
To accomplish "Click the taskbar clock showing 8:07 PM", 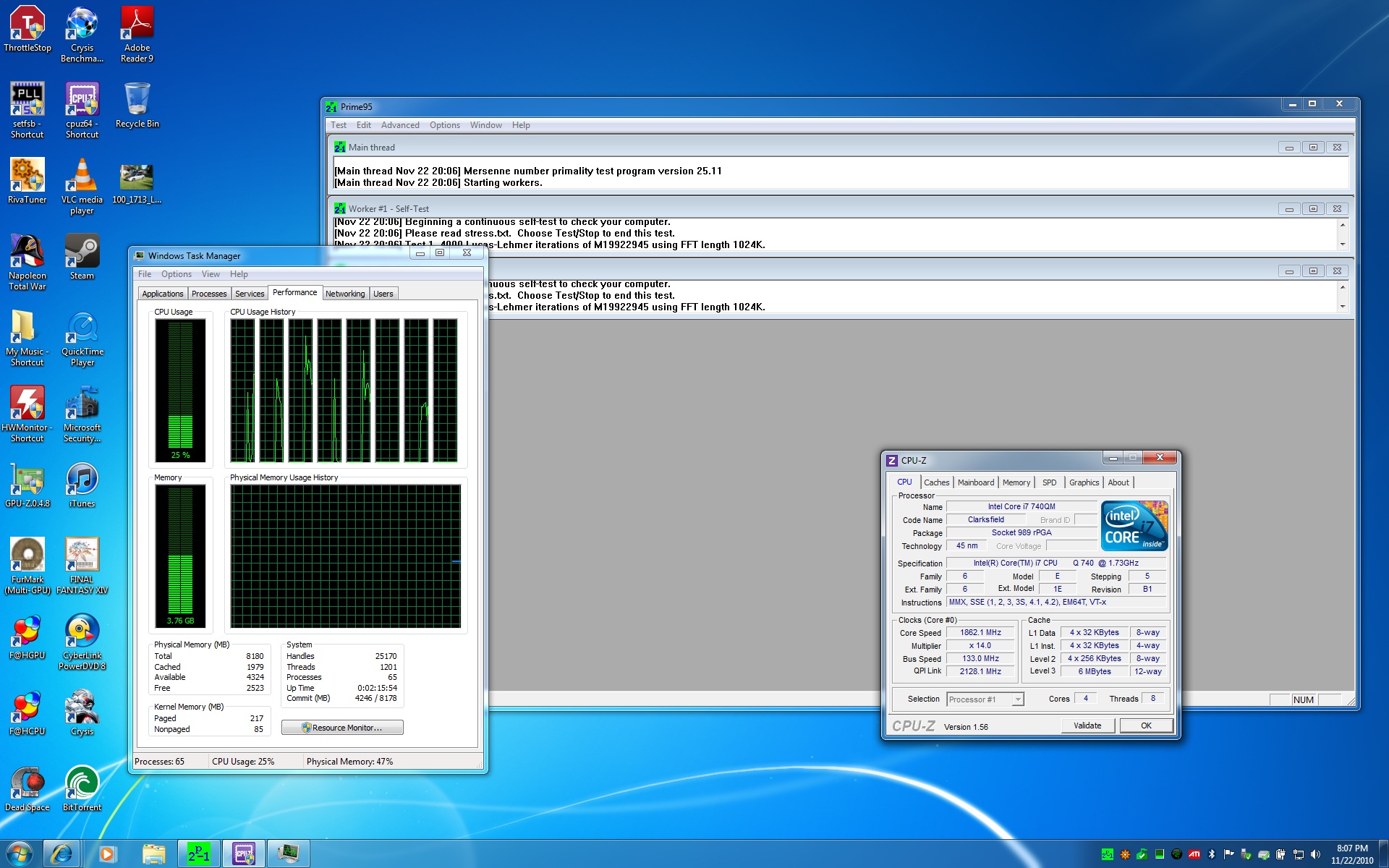I will pos(1352,854).
